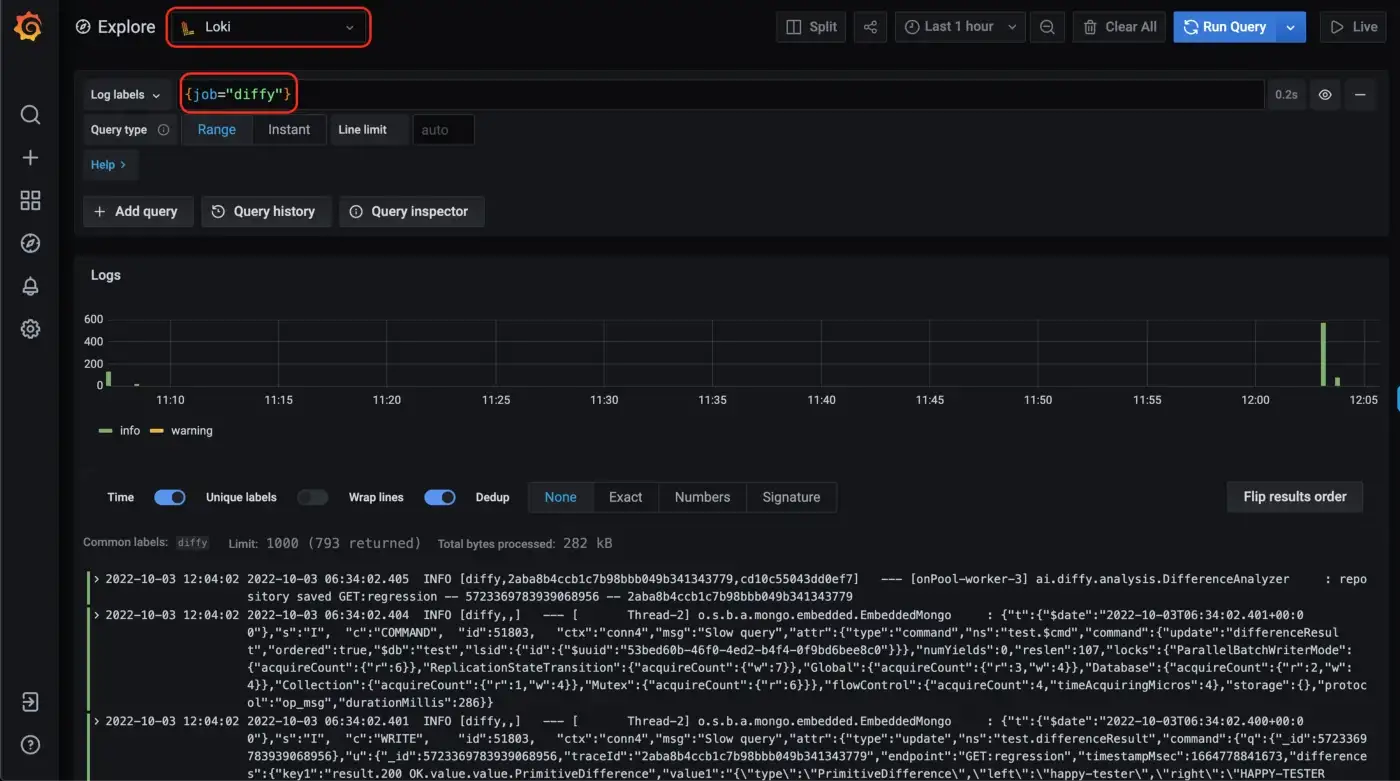Open the Help question mark icon
Viewport: 1400px width, 781px height.
(x=30, y=745)
